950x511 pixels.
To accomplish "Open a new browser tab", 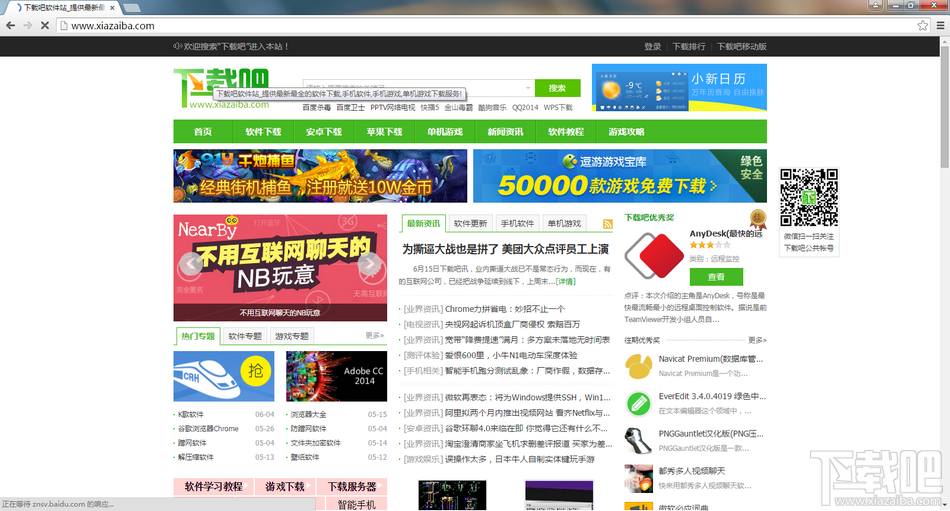I will (131, 8).
